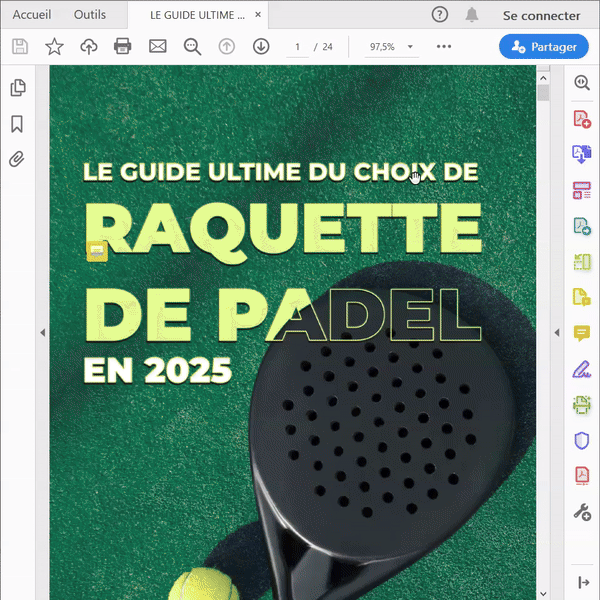The height and width of the screenshot is (600, 600).
Task: Select the Edit PDF tool
Action: click(x=582, y=190)
